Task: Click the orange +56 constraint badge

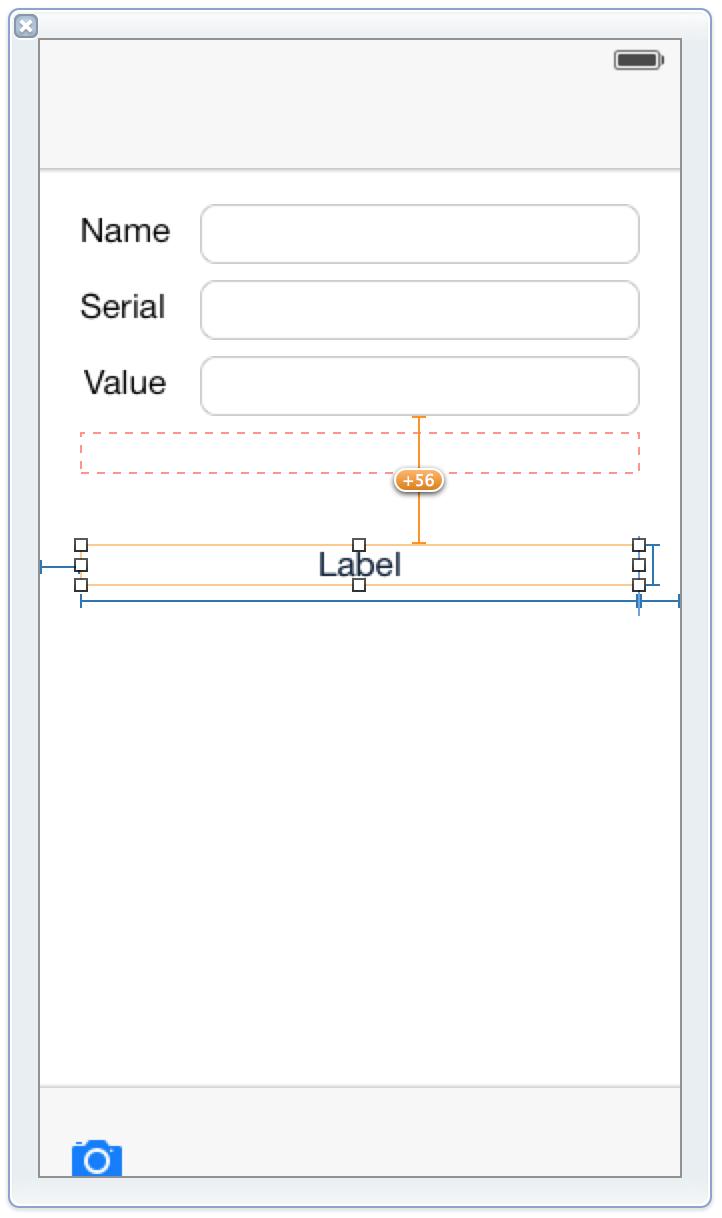Action: 419,481
